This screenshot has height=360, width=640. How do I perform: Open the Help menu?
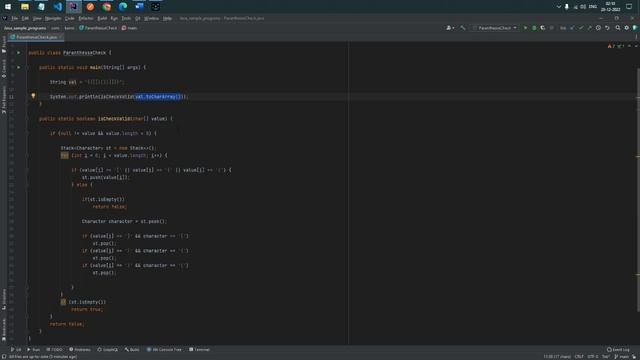pos(167,18)
